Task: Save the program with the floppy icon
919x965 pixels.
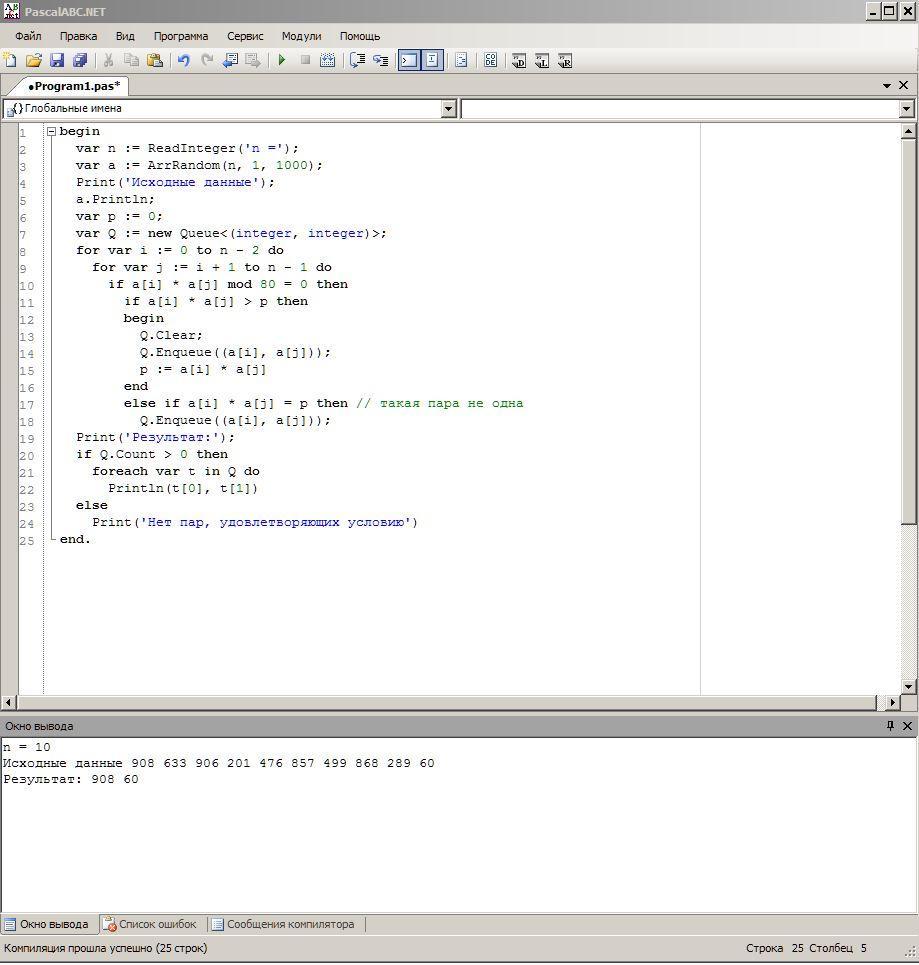Action: [57, 61]
